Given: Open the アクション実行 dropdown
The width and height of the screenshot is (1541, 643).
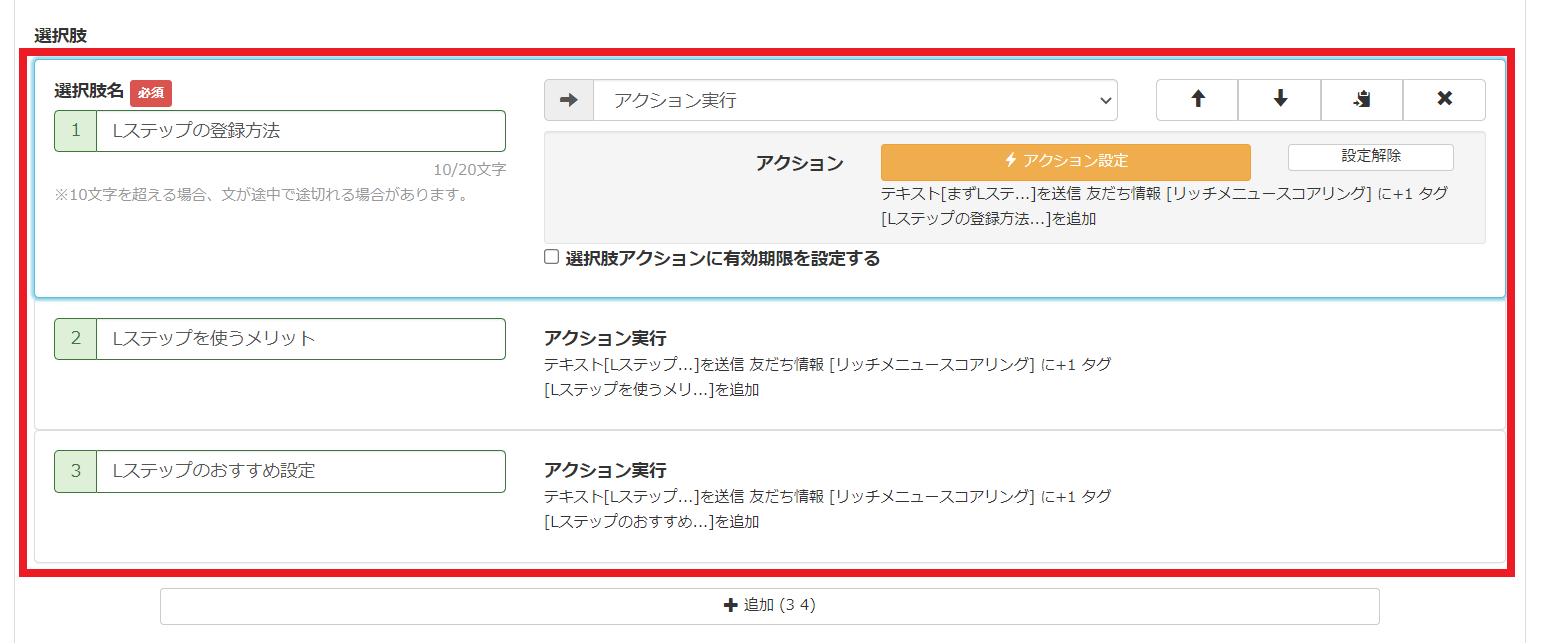Looking at the screenshot, I should click(x=855, y=100).
